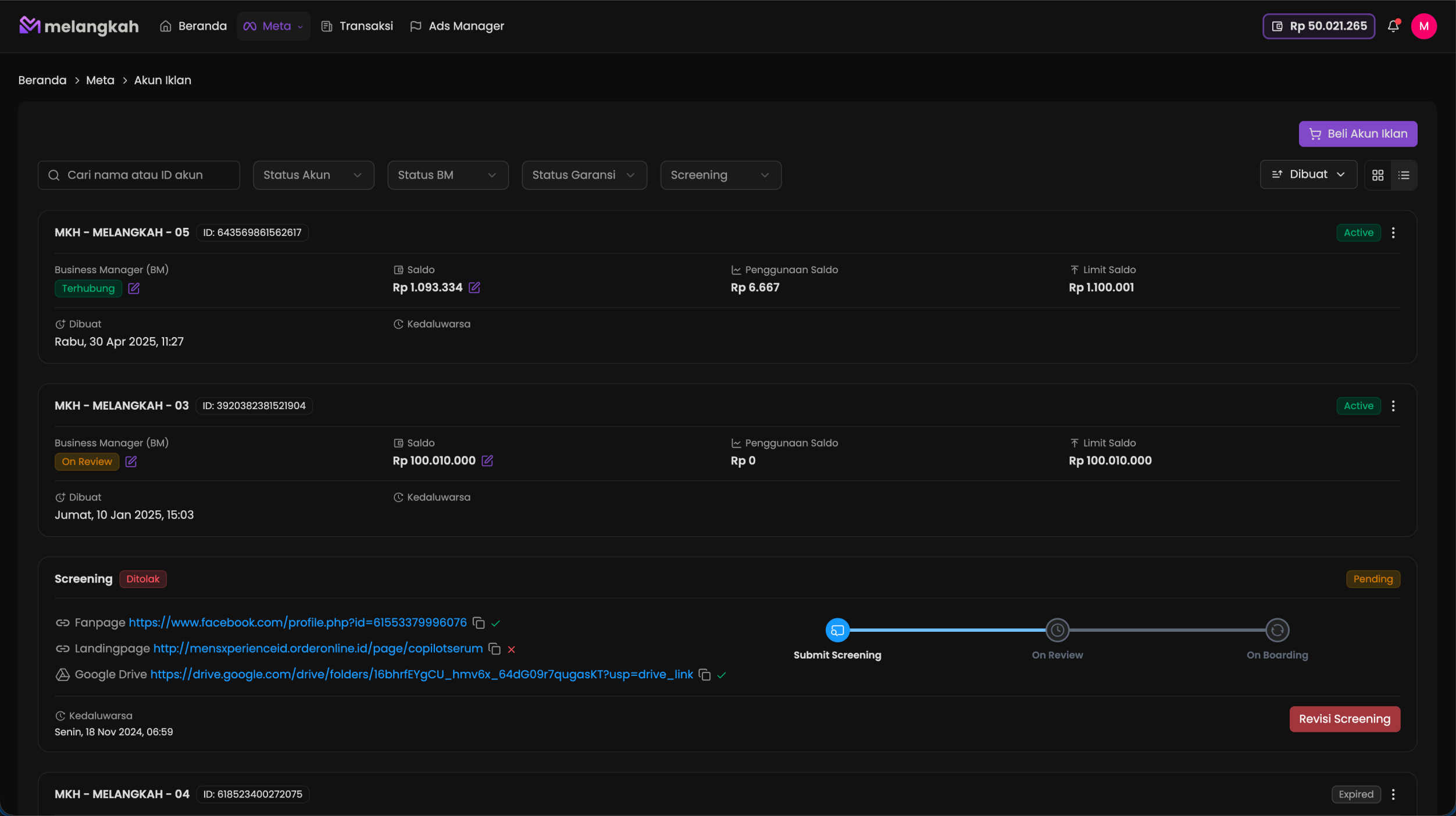
Task: Open the Transaksi menu item
Action: click(356, 26)
